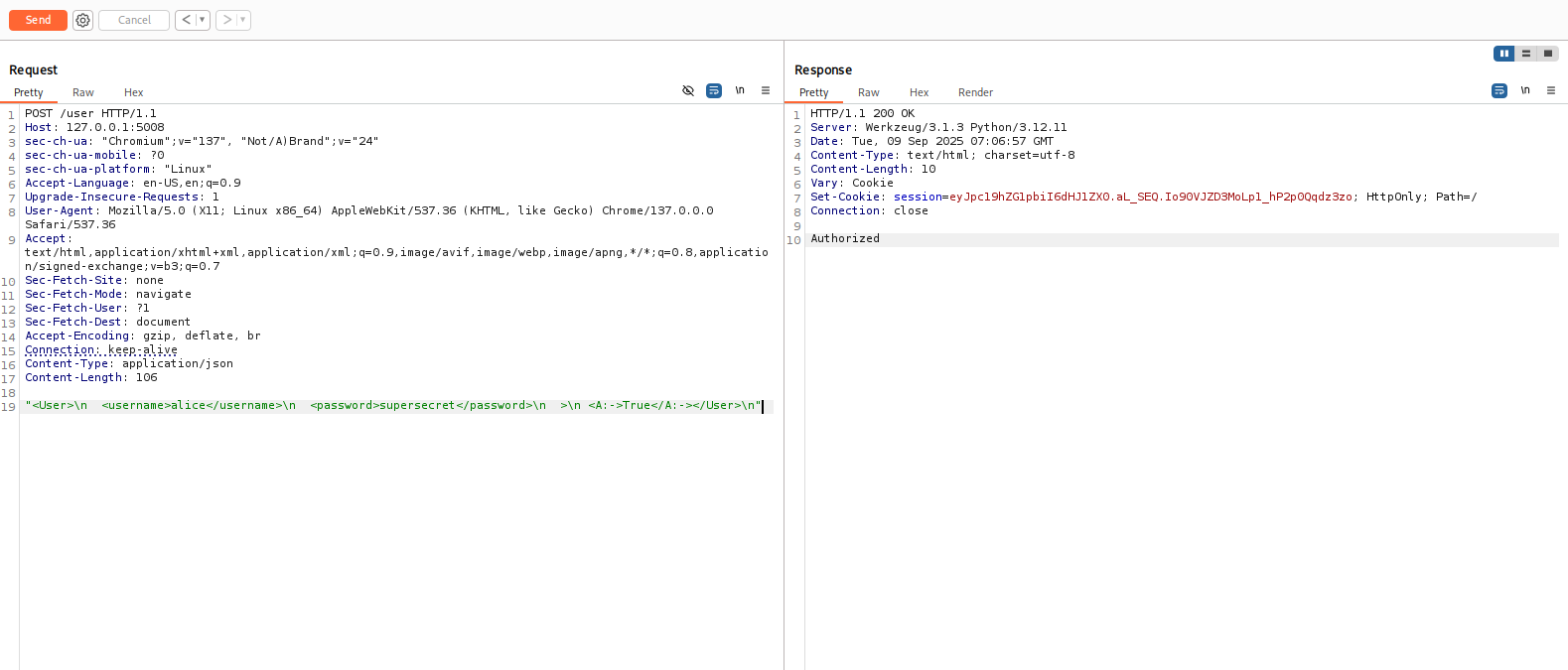The height and width of the screenshot is (670, 1568).
Task: Expand the back history dropdown arrow
Action: [x=203, y=20]
